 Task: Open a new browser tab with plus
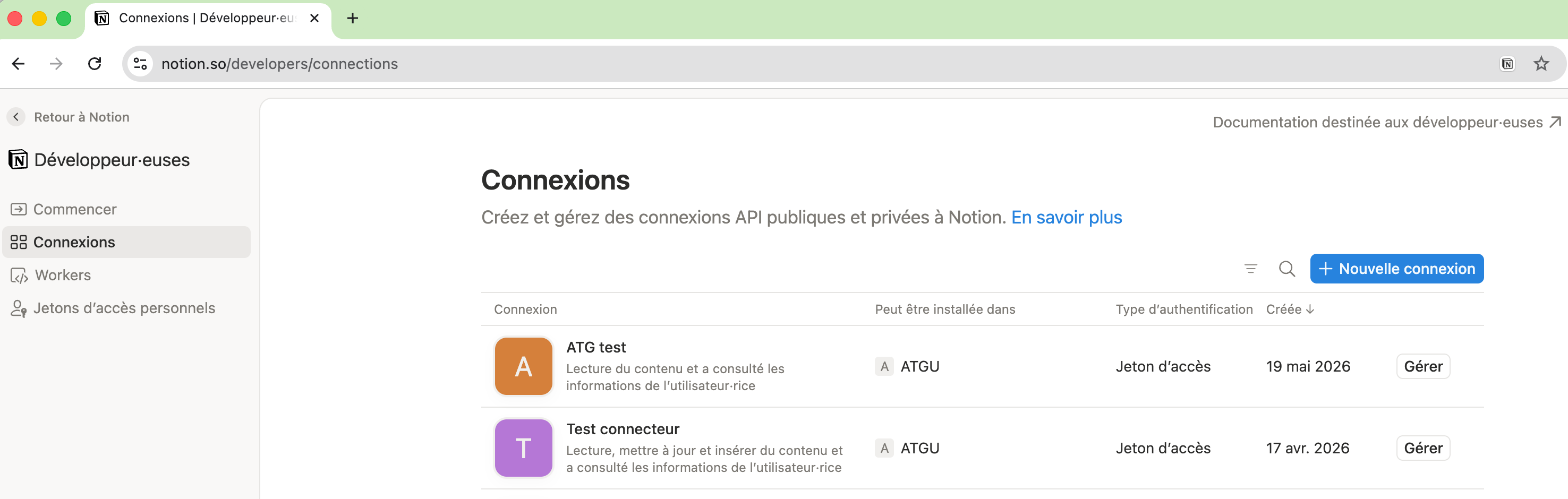coord(353,18)
